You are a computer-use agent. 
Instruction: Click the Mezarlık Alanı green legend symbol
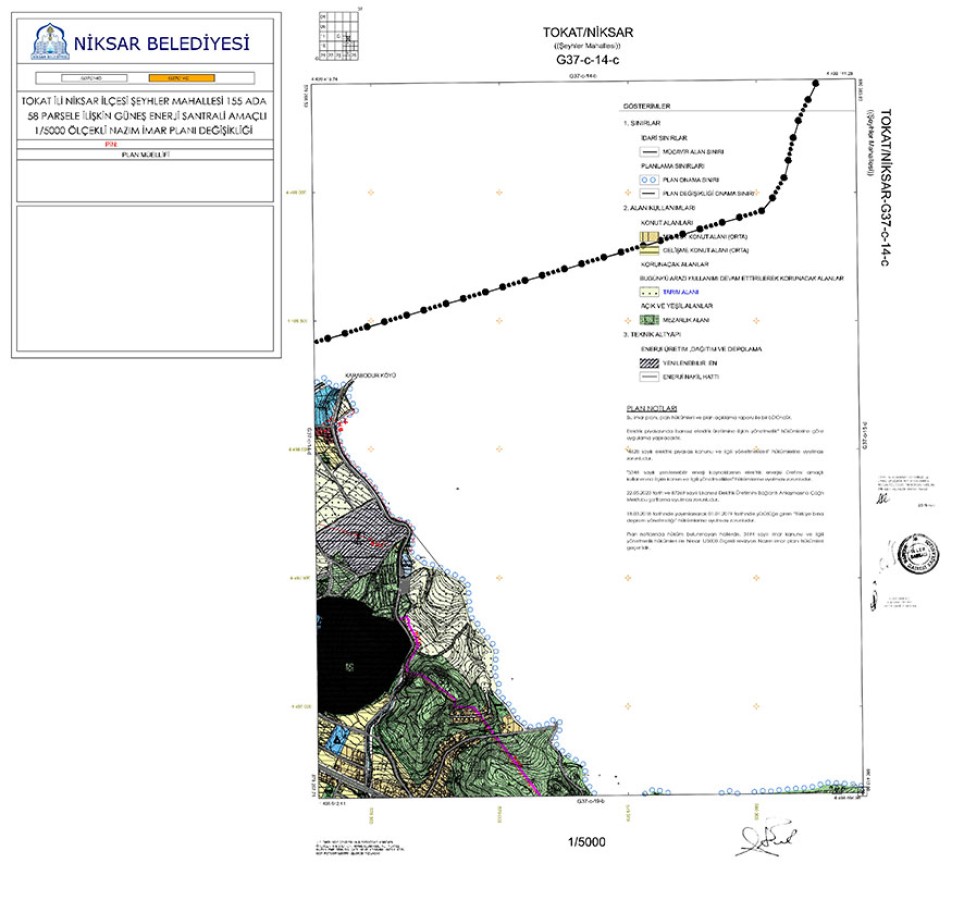647,318
